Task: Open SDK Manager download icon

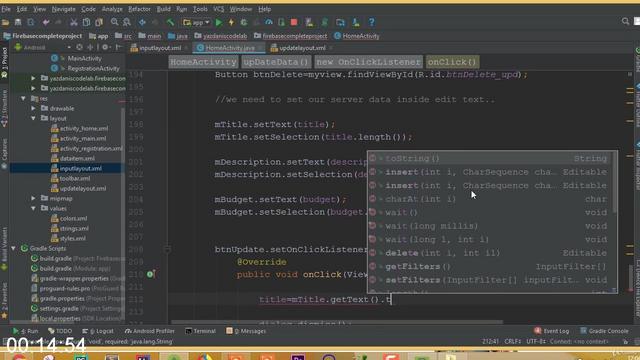Action: tap(356, 22)
